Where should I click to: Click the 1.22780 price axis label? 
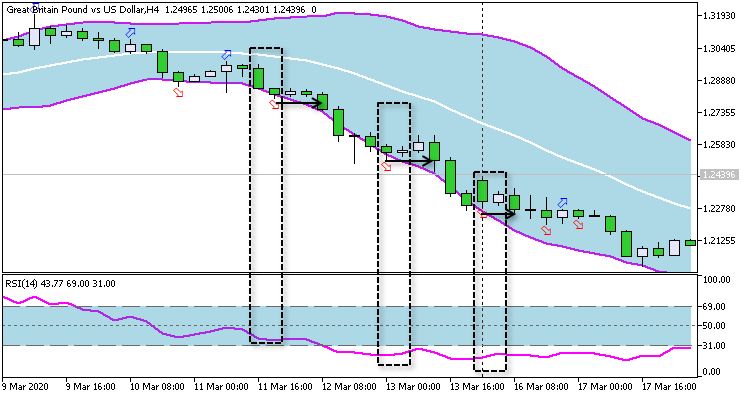point(718,209)
